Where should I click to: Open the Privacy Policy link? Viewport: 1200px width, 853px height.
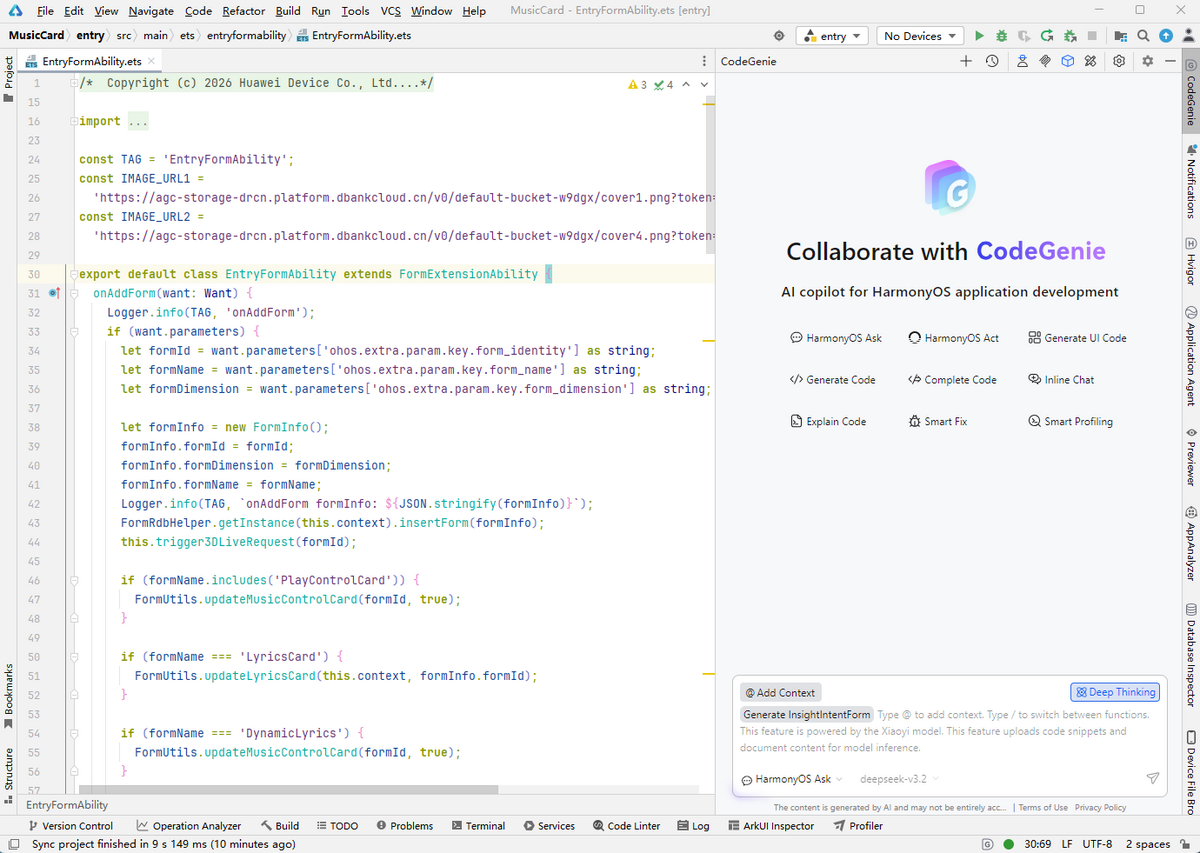point(1100,807)
